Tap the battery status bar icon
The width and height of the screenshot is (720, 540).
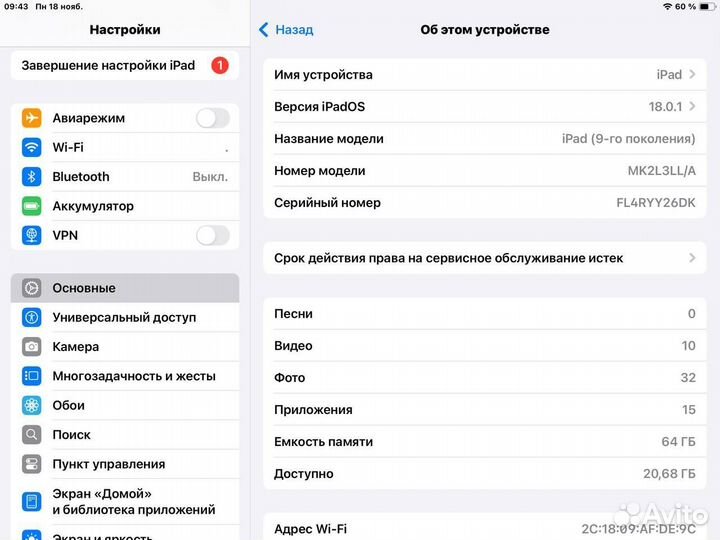coord(706,6)
